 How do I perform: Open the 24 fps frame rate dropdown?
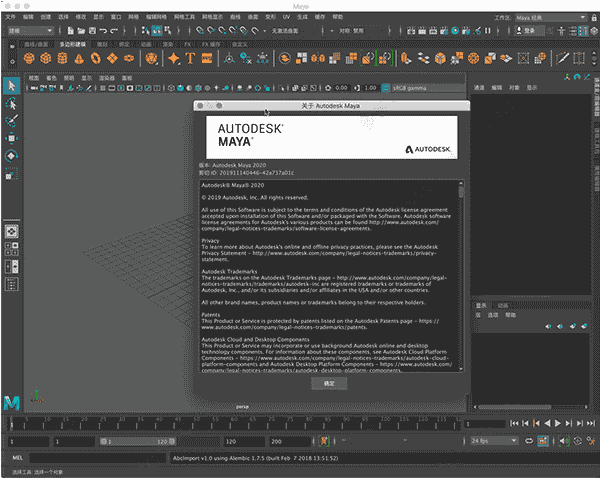pos(494,441)
